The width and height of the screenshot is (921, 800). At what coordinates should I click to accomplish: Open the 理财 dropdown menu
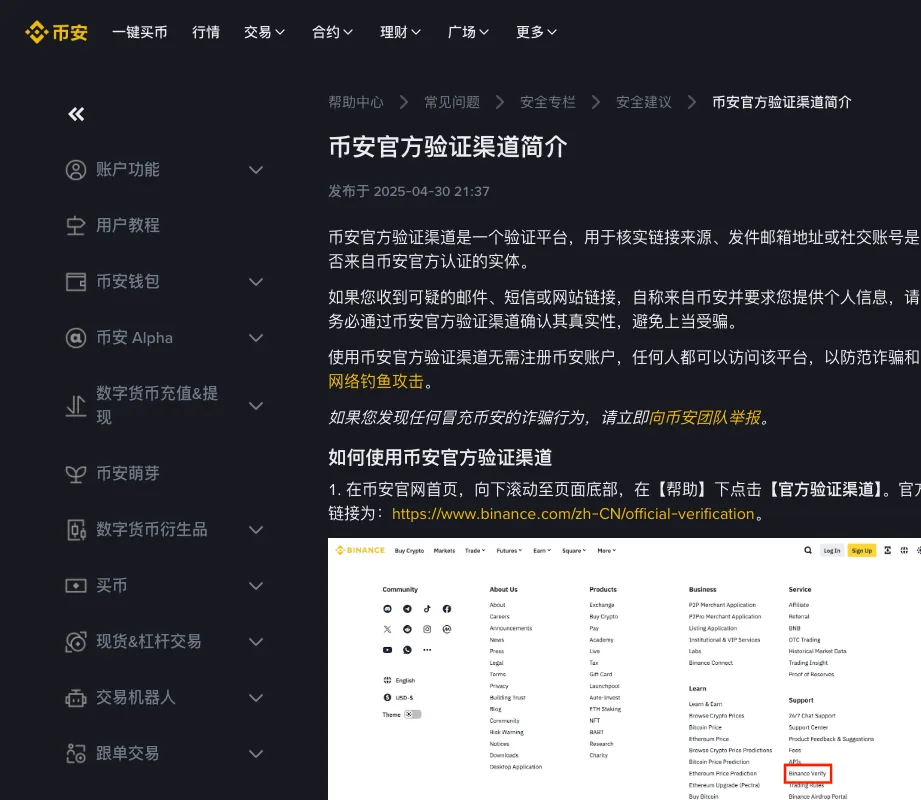coord(400,32)
